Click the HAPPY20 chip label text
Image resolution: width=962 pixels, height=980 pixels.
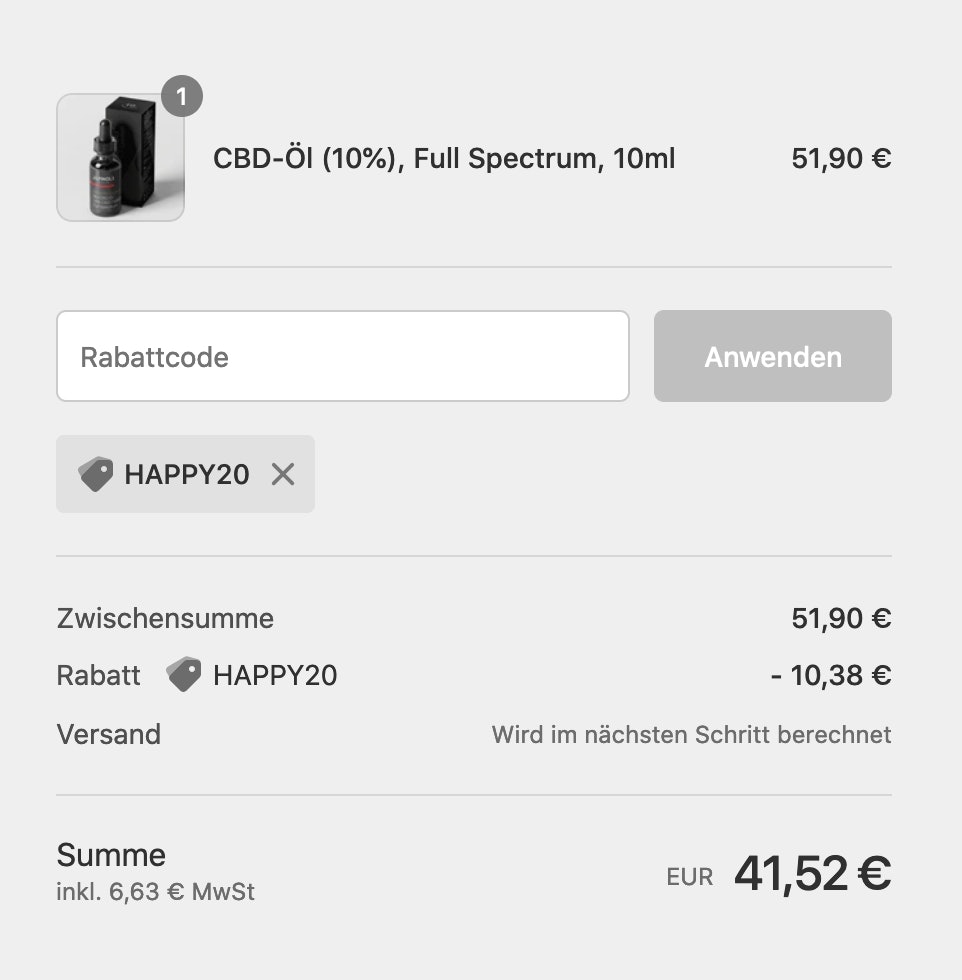click(186, 474)
